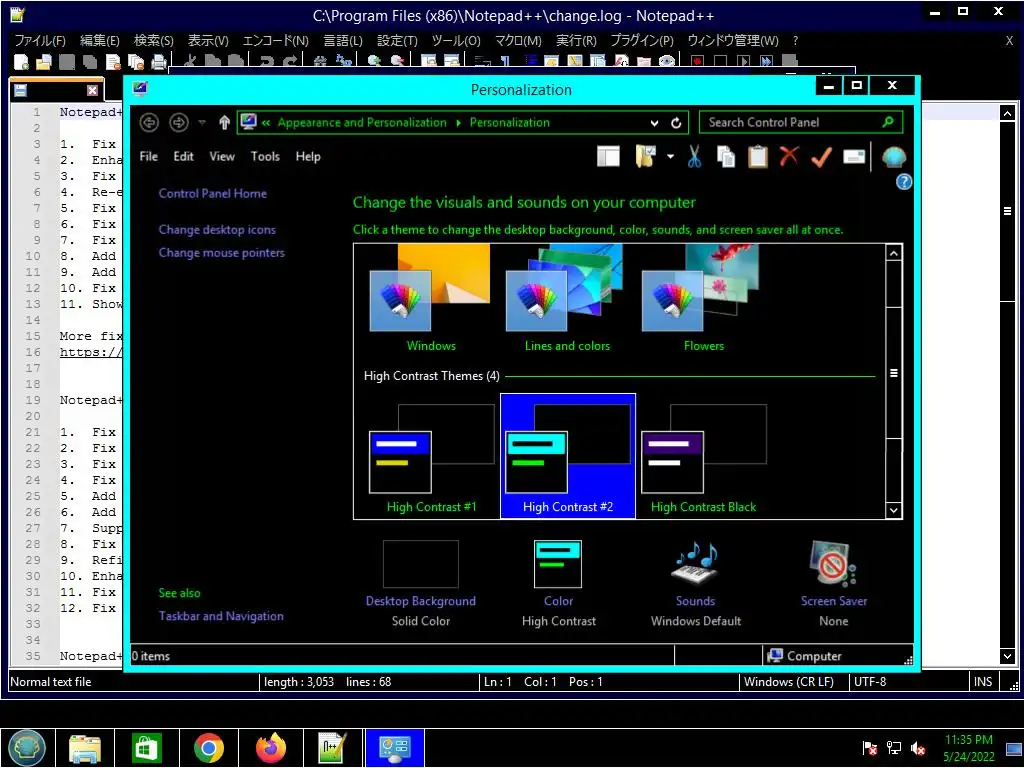This screenshot has height=768, width=1024.
Task: Open File menu in Personalization window
Action: coord(149,157)
